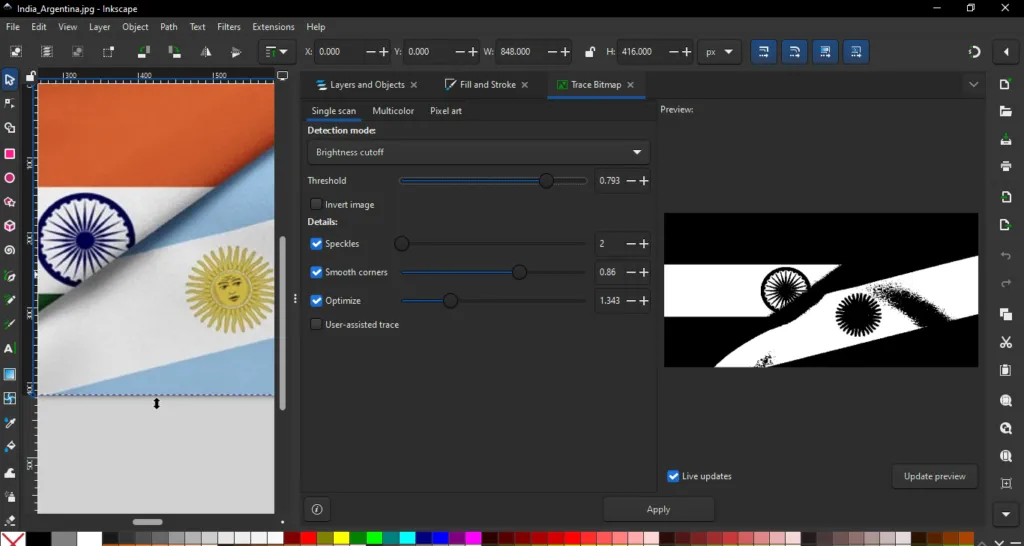Open Brightness cutoff detection mode dropdown
This screenshot has width=1024, height=546.
point(479,152)
